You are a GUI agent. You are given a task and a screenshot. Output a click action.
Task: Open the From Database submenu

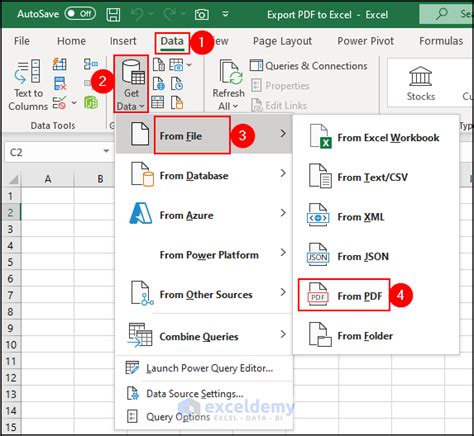204,175
